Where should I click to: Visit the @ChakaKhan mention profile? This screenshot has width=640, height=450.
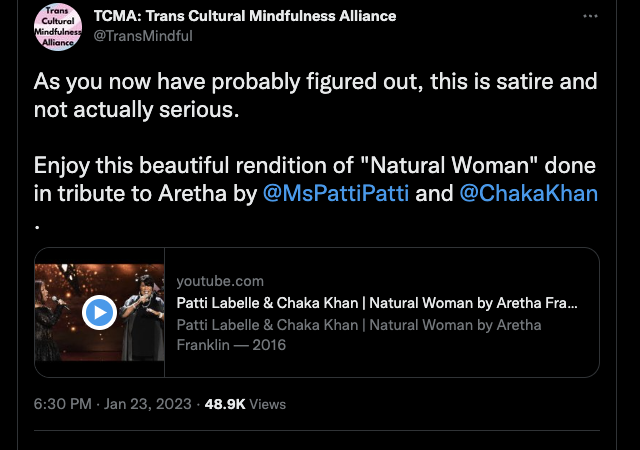(528, 193)
